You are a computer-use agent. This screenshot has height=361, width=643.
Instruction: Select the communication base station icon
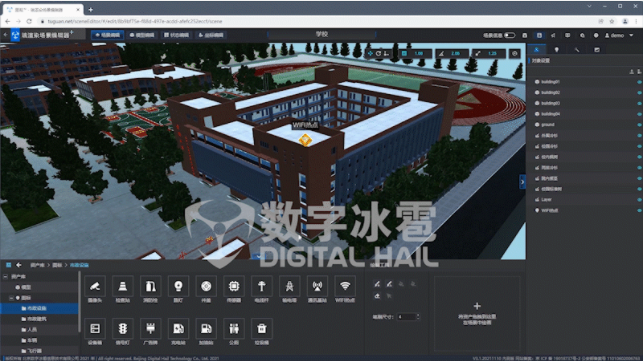pyautogui.click(x=317, y=286)
